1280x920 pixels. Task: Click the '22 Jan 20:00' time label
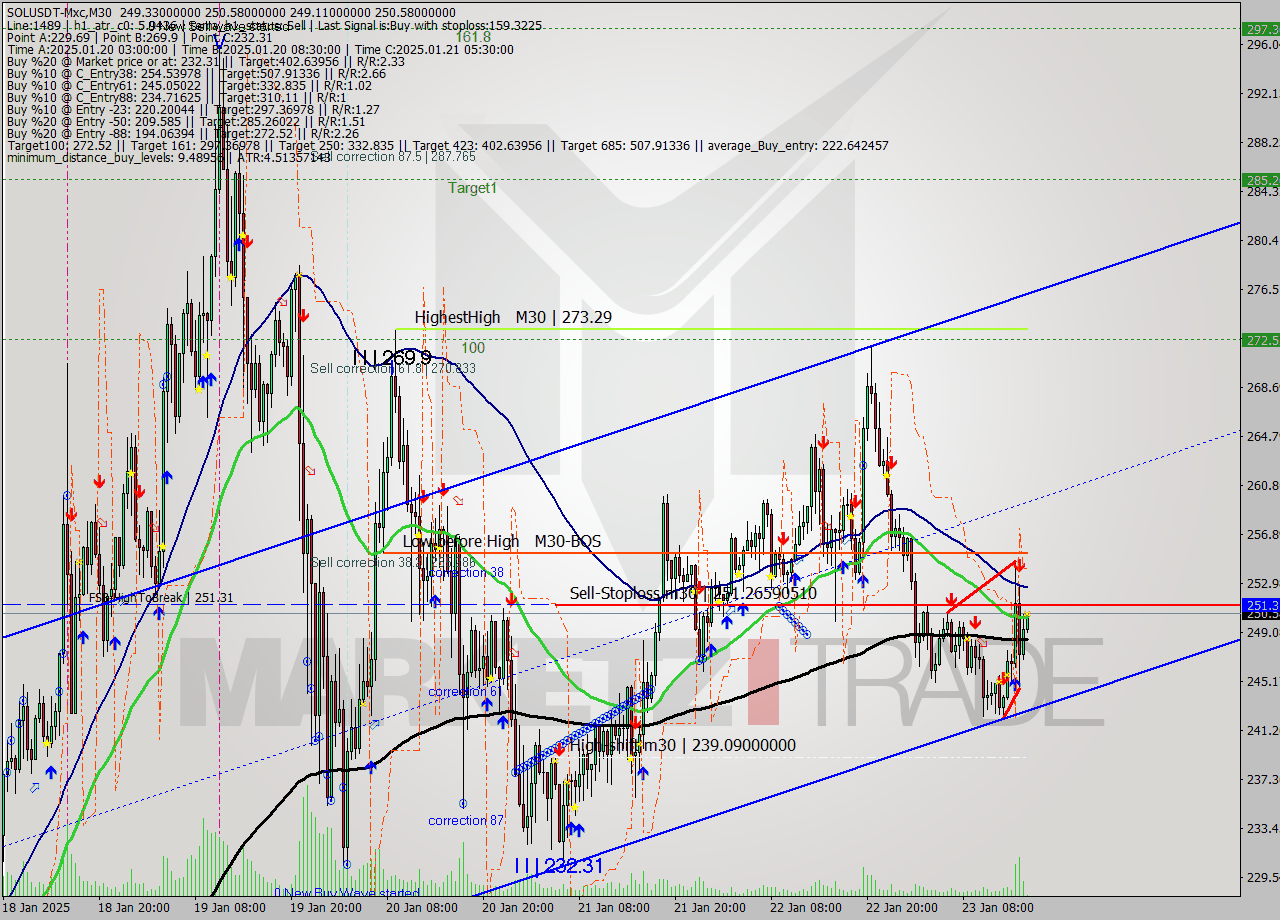click(x=900, y=908)
